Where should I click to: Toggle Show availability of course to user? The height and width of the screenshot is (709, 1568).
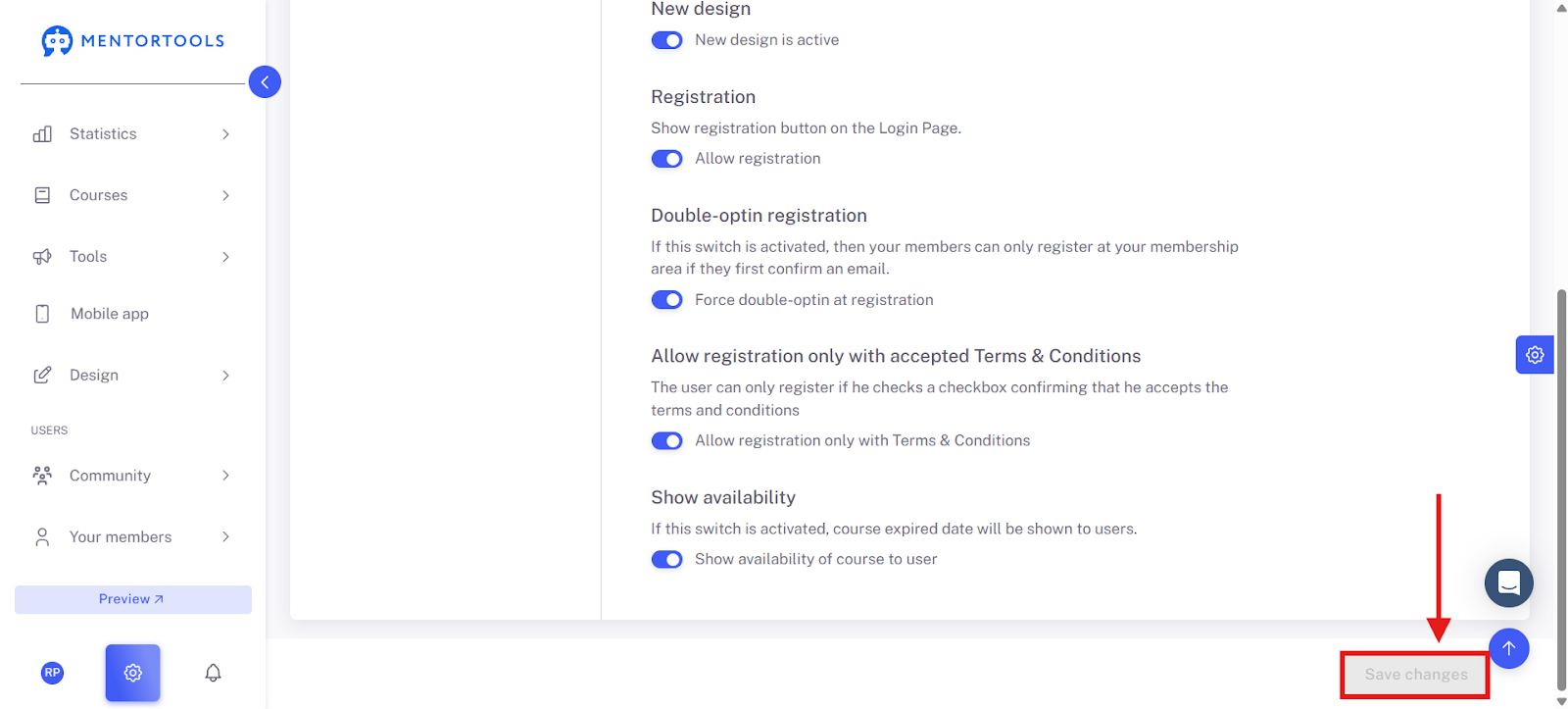click(x=667, y=559)
